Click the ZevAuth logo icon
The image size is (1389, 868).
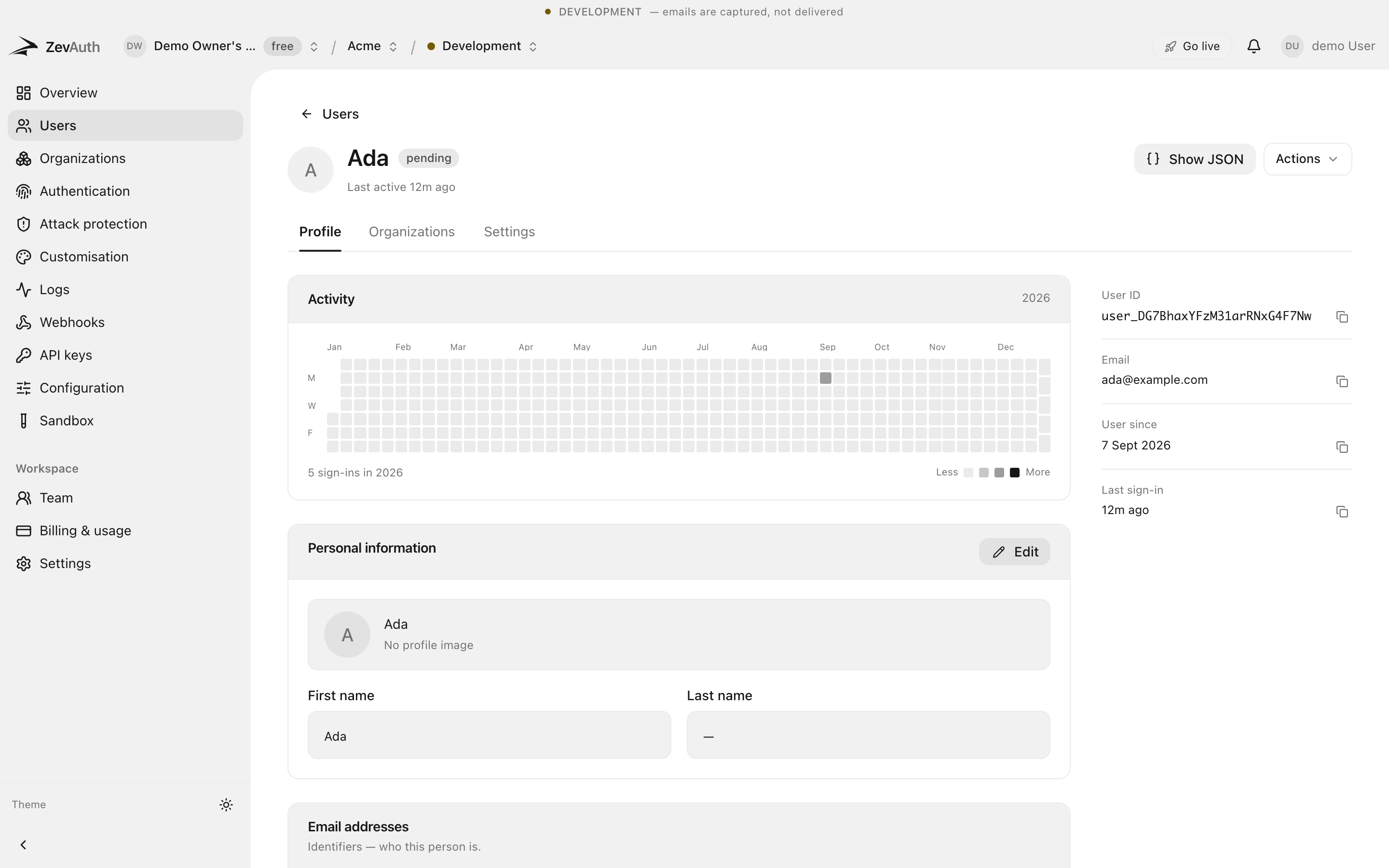click(x=24, y=46)
